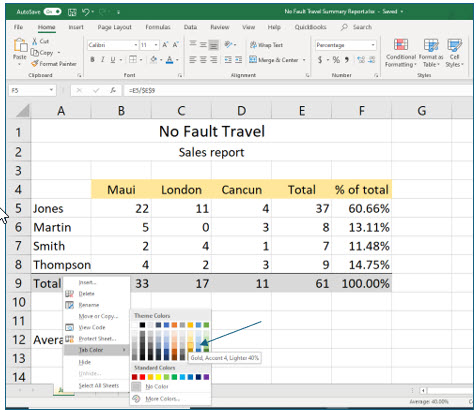Click the Cut scissors icon
The width and height of the screenshot is (476, 410).
(x=35, y=41)
